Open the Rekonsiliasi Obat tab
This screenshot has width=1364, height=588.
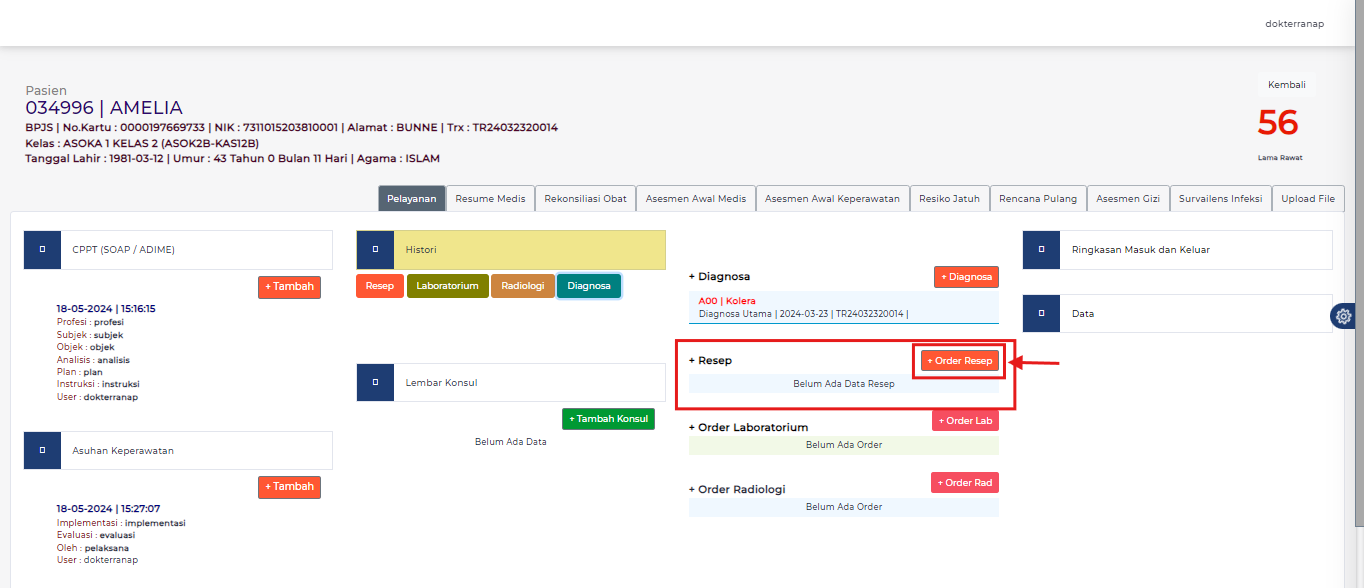click(x=585, y=198)
